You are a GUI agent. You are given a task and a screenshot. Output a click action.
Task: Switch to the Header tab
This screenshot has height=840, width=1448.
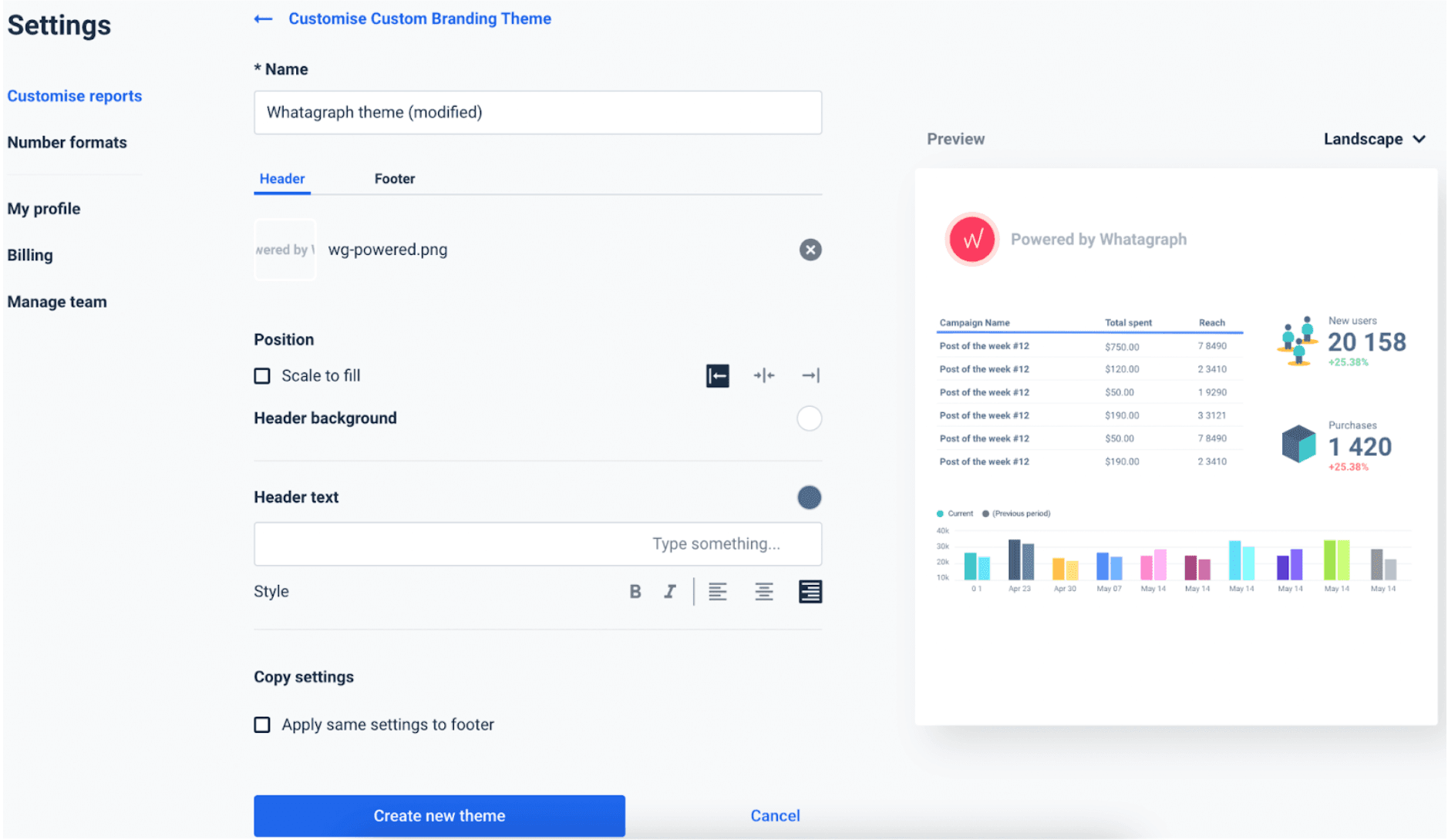281,179
